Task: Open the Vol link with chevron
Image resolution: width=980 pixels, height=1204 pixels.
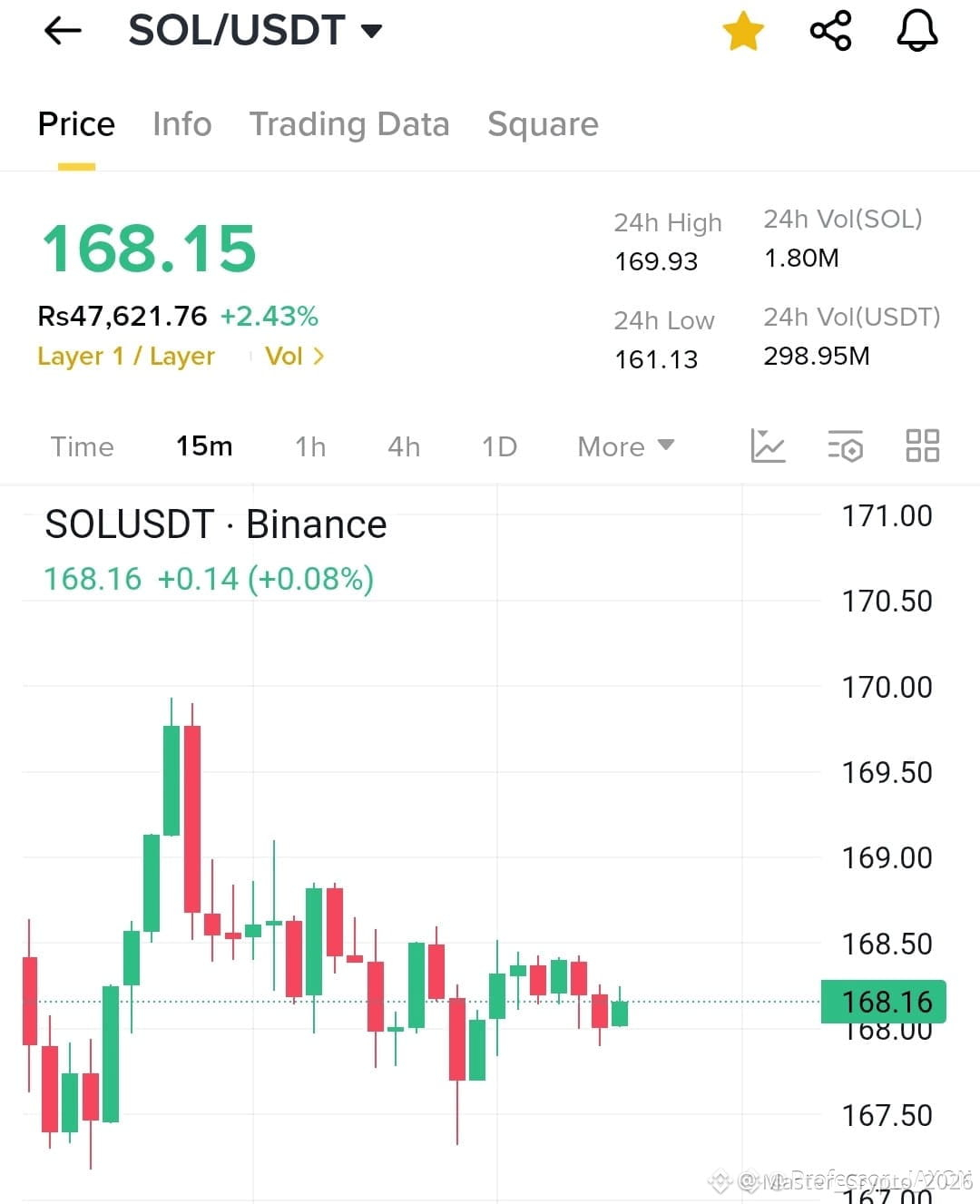Action: (294, 356)
